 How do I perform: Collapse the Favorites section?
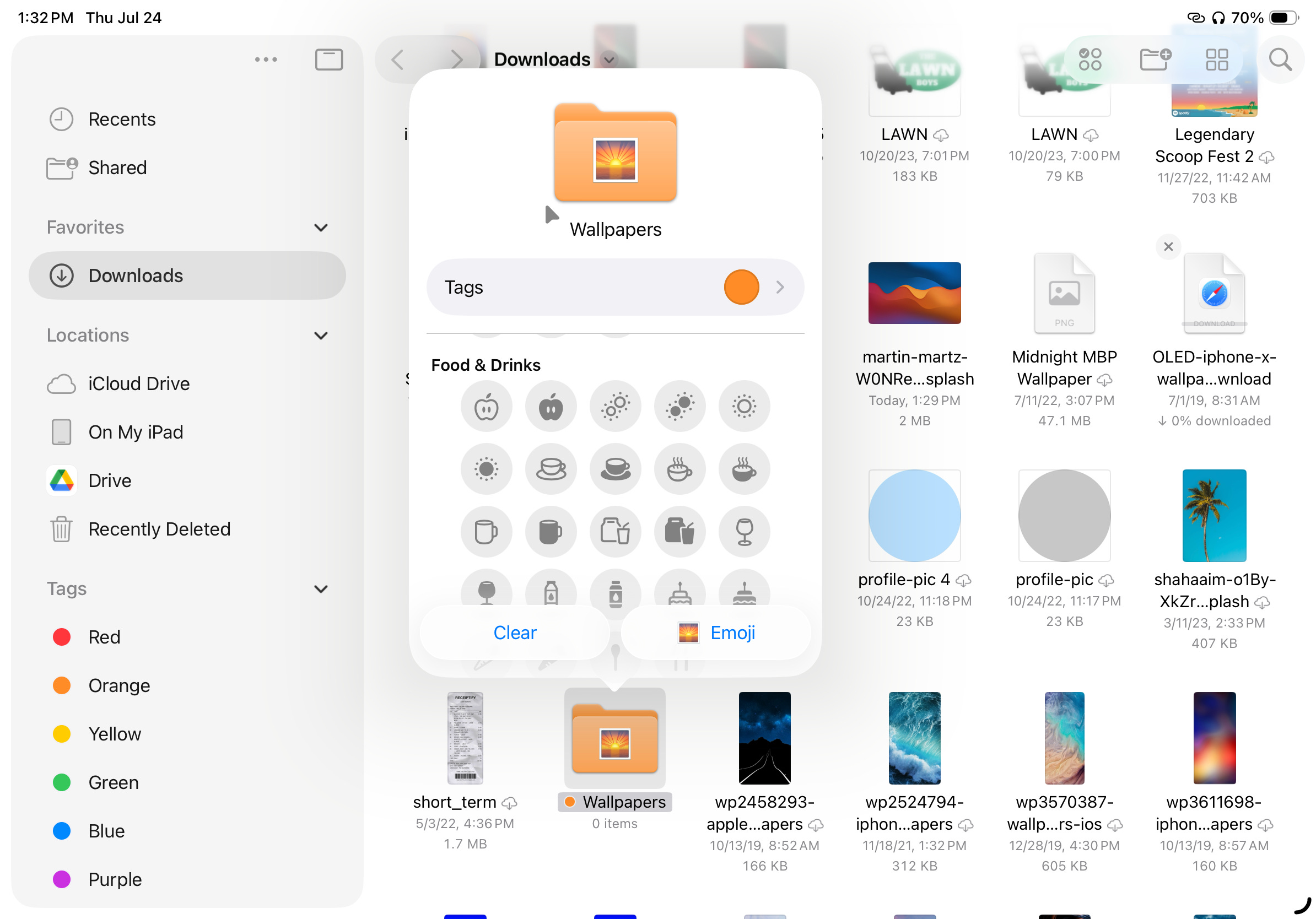(x=321, y=228)
